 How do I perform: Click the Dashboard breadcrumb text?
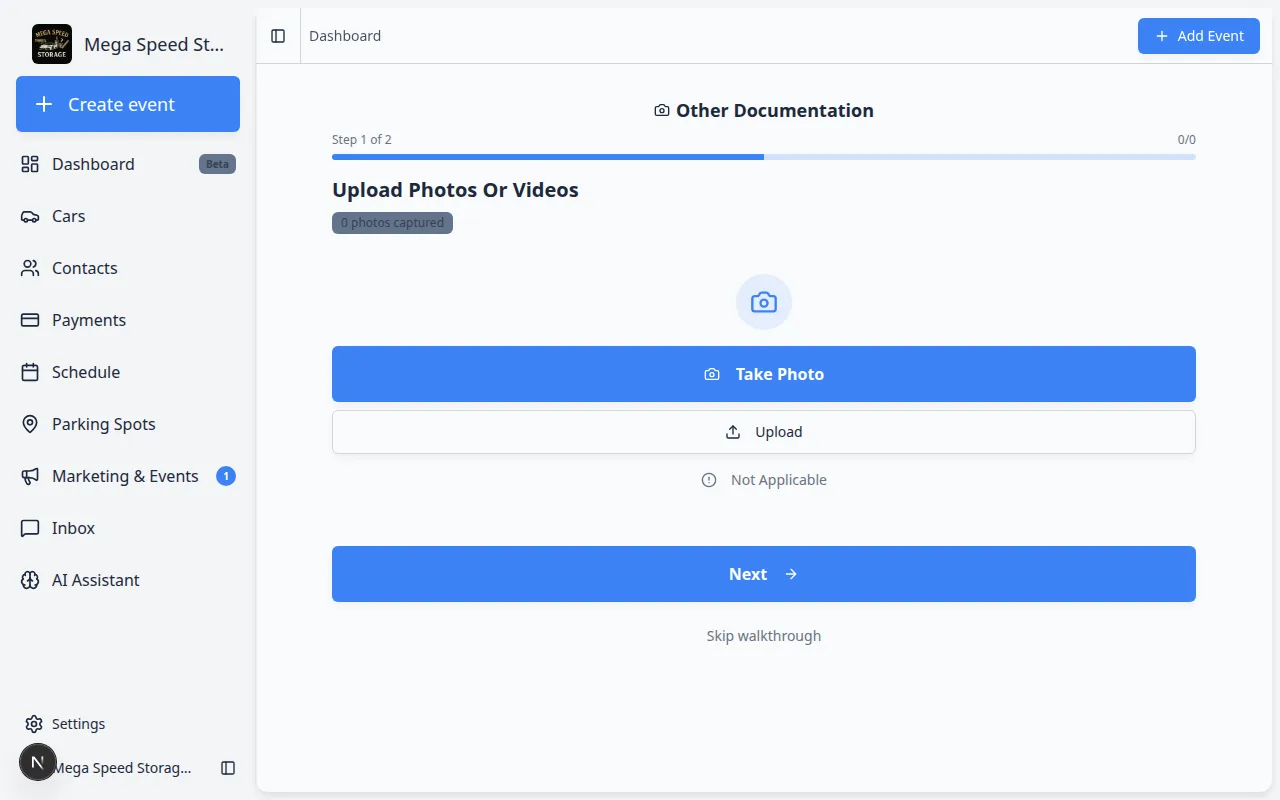tap(345, 36)
